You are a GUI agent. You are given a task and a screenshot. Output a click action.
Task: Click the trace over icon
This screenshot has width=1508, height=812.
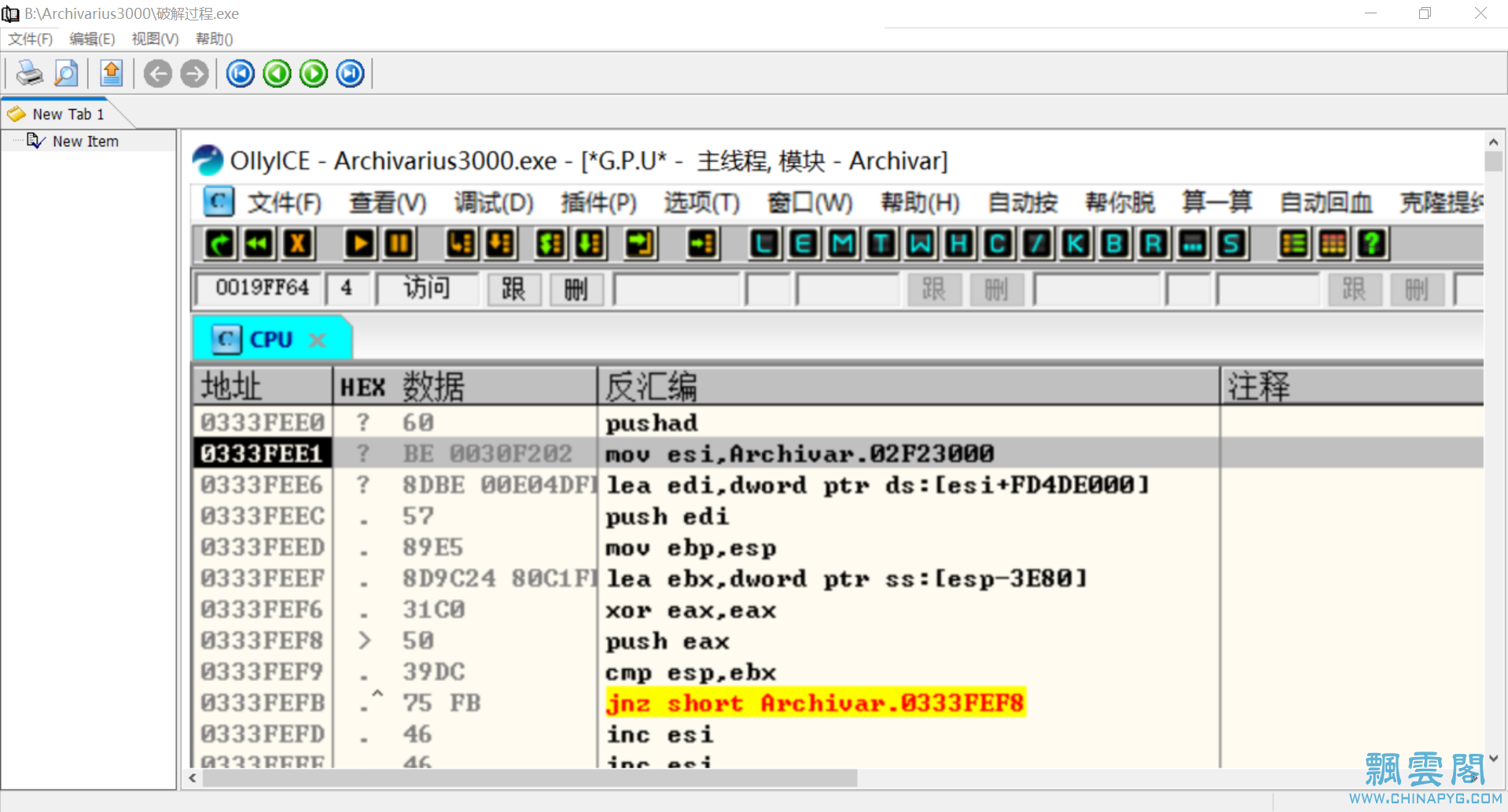point(590,244)
